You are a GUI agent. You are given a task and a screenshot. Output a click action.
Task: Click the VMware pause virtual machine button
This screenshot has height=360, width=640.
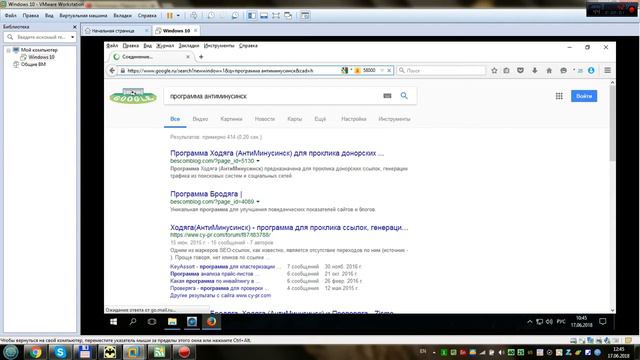click(170, 16)
